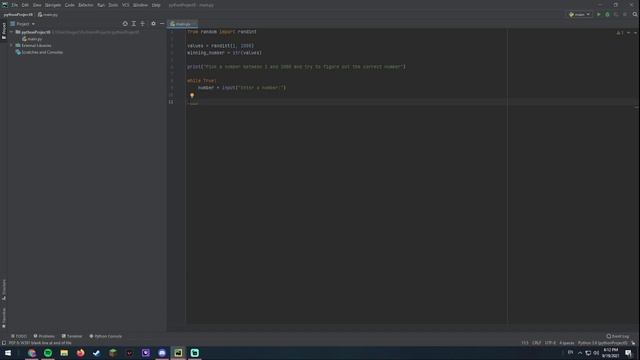Open the Refactor menu

pos(86,5)
